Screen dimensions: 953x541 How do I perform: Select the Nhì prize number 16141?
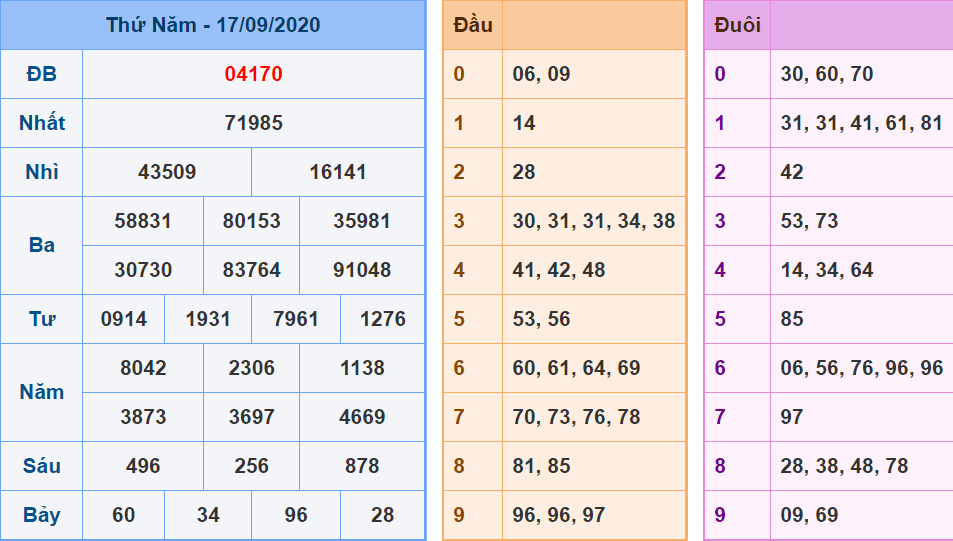pyautogui.click(x=338, y=172)
